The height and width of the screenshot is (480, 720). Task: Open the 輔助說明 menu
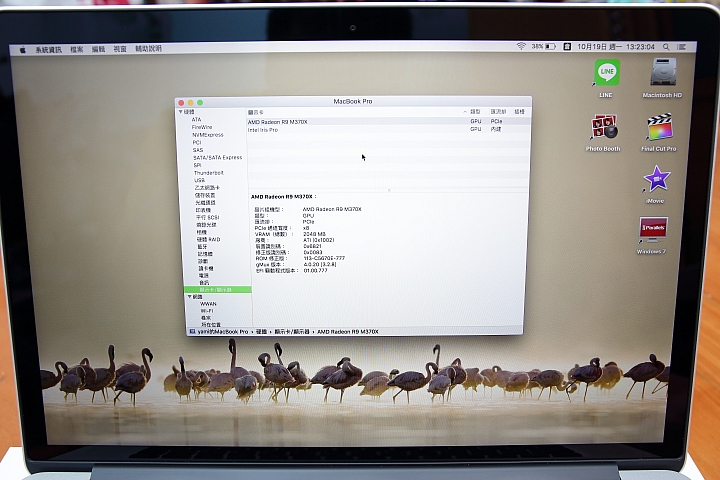(148, 48)
